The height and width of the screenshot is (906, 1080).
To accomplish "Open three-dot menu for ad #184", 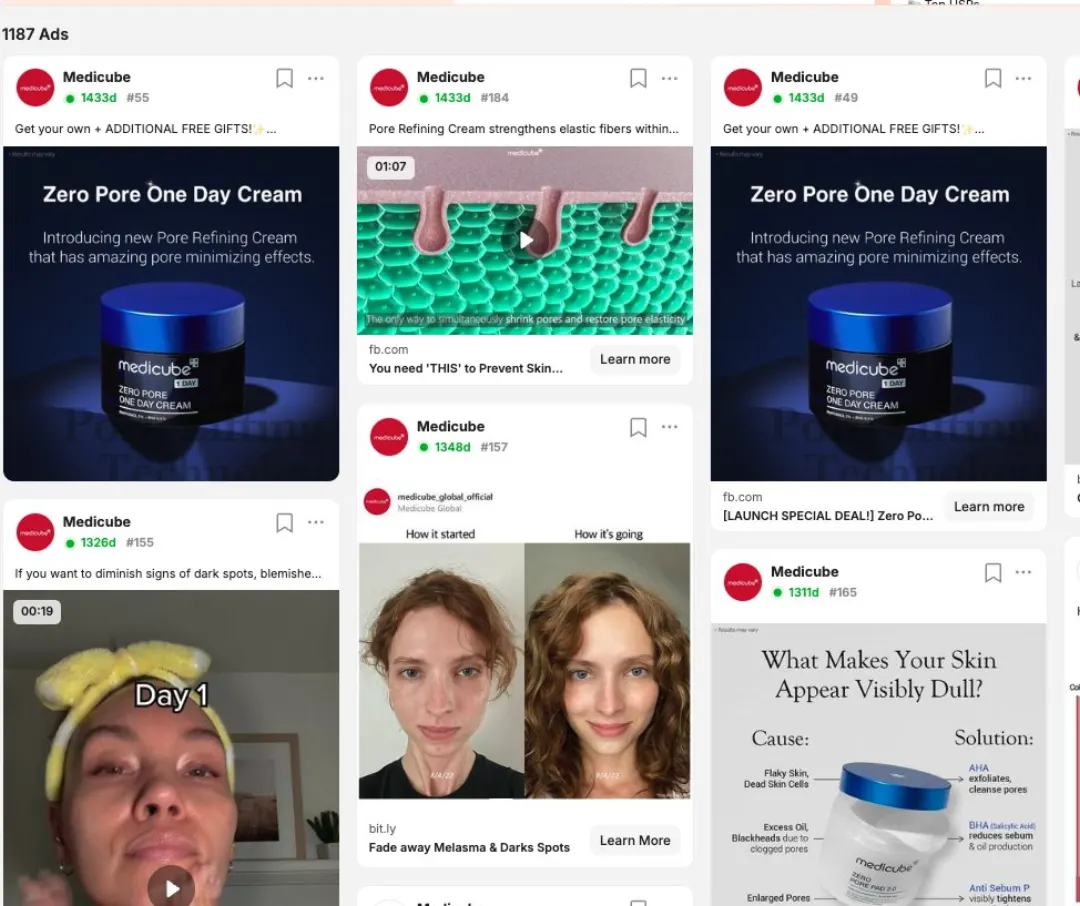I will click(x=669, y=79).
